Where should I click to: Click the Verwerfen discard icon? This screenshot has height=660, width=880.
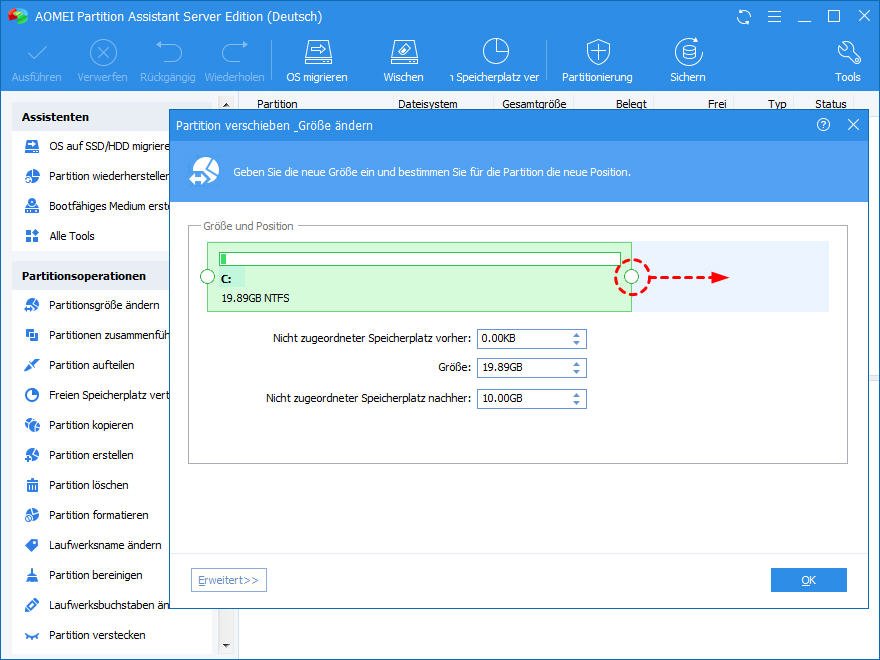click(x=103, y=53)
